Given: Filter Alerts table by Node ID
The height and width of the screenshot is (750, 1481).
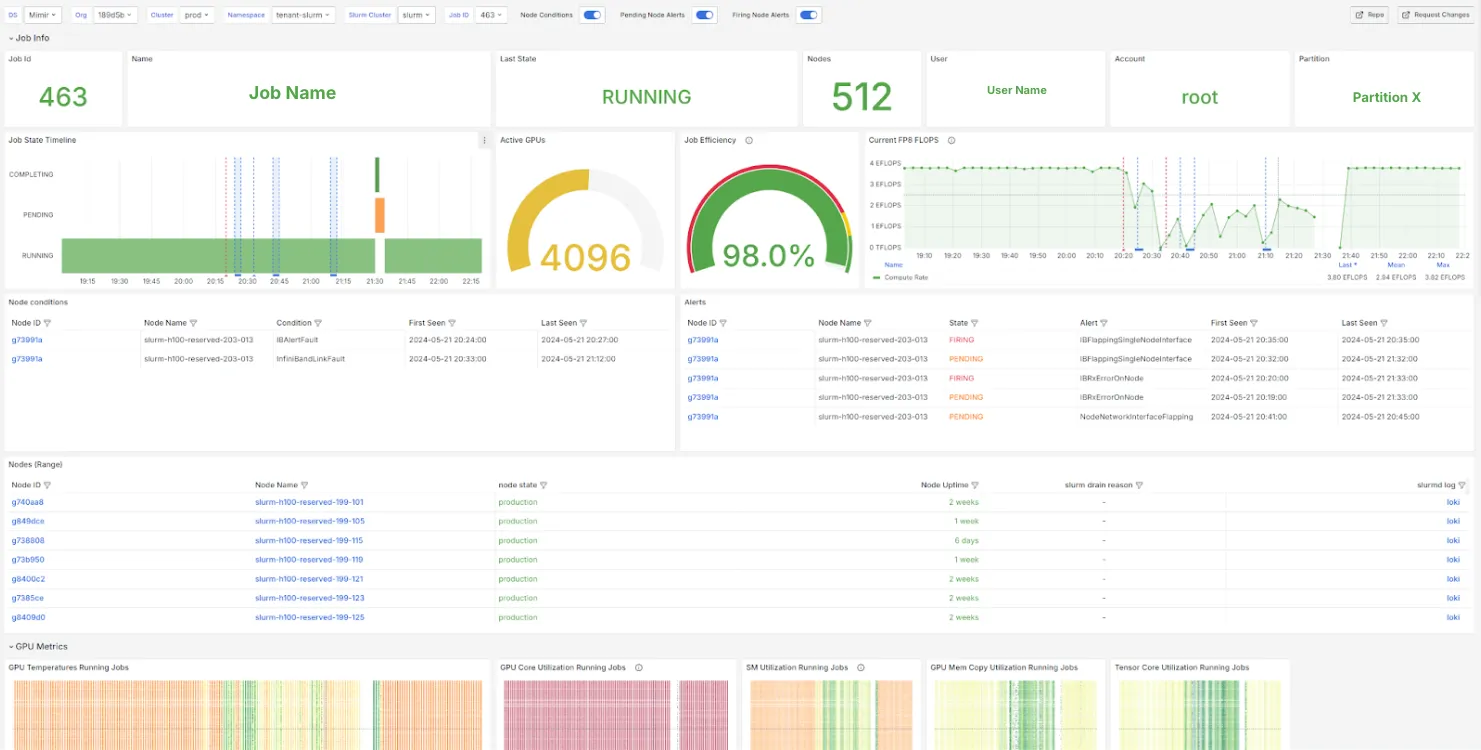Looking at the screenshot, I should tap(723, 323).
